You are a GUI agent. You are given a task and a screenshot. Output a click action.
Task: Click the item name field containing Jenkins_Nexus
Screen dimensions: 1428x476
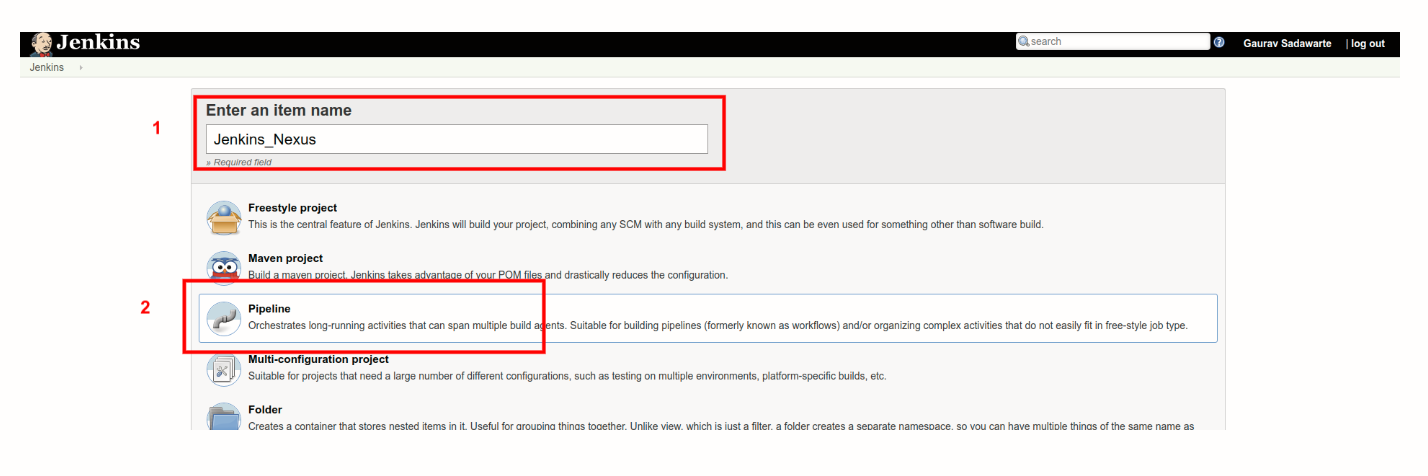click(456, 139)
